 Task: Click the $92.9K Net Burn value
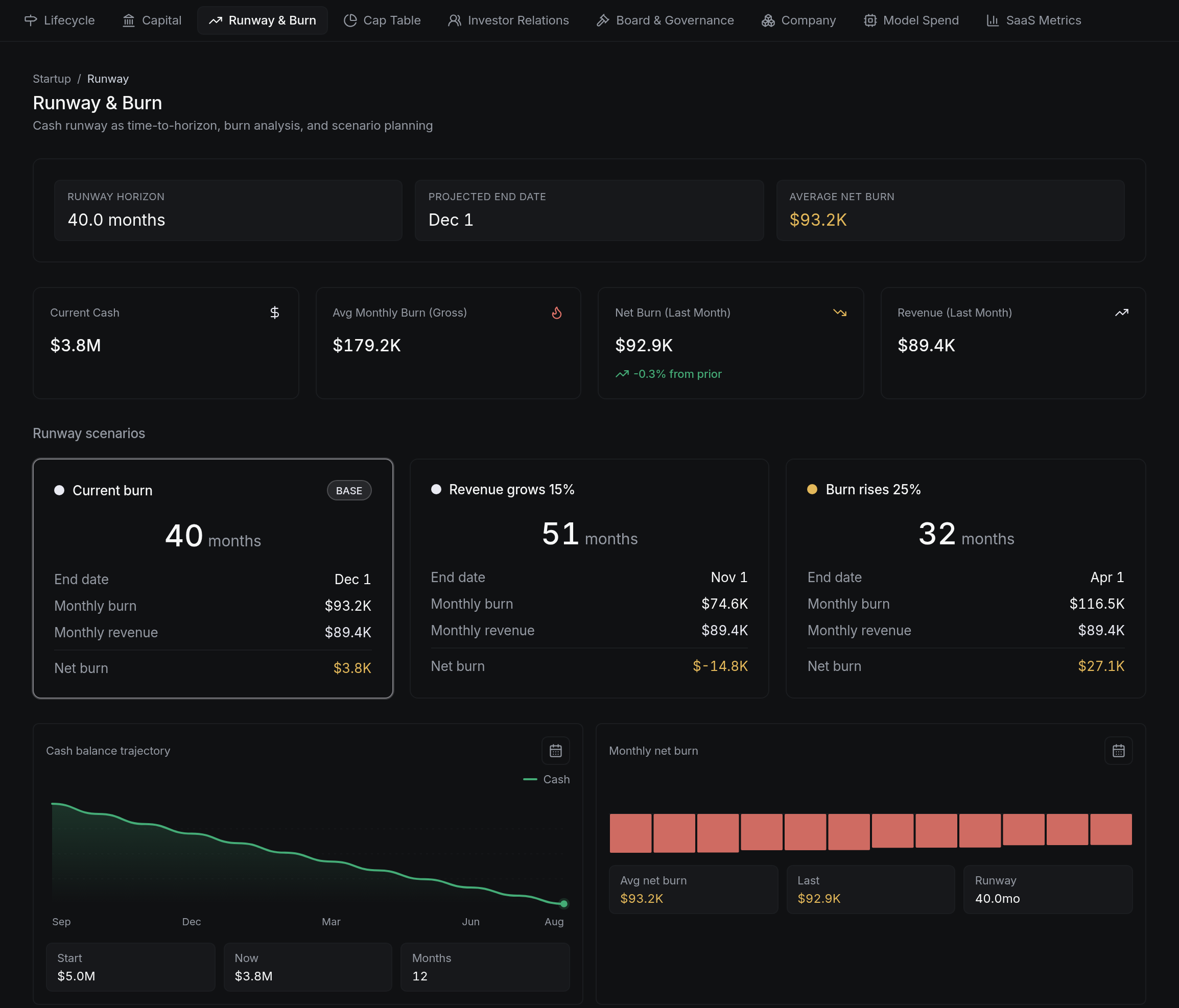(644, 345)
